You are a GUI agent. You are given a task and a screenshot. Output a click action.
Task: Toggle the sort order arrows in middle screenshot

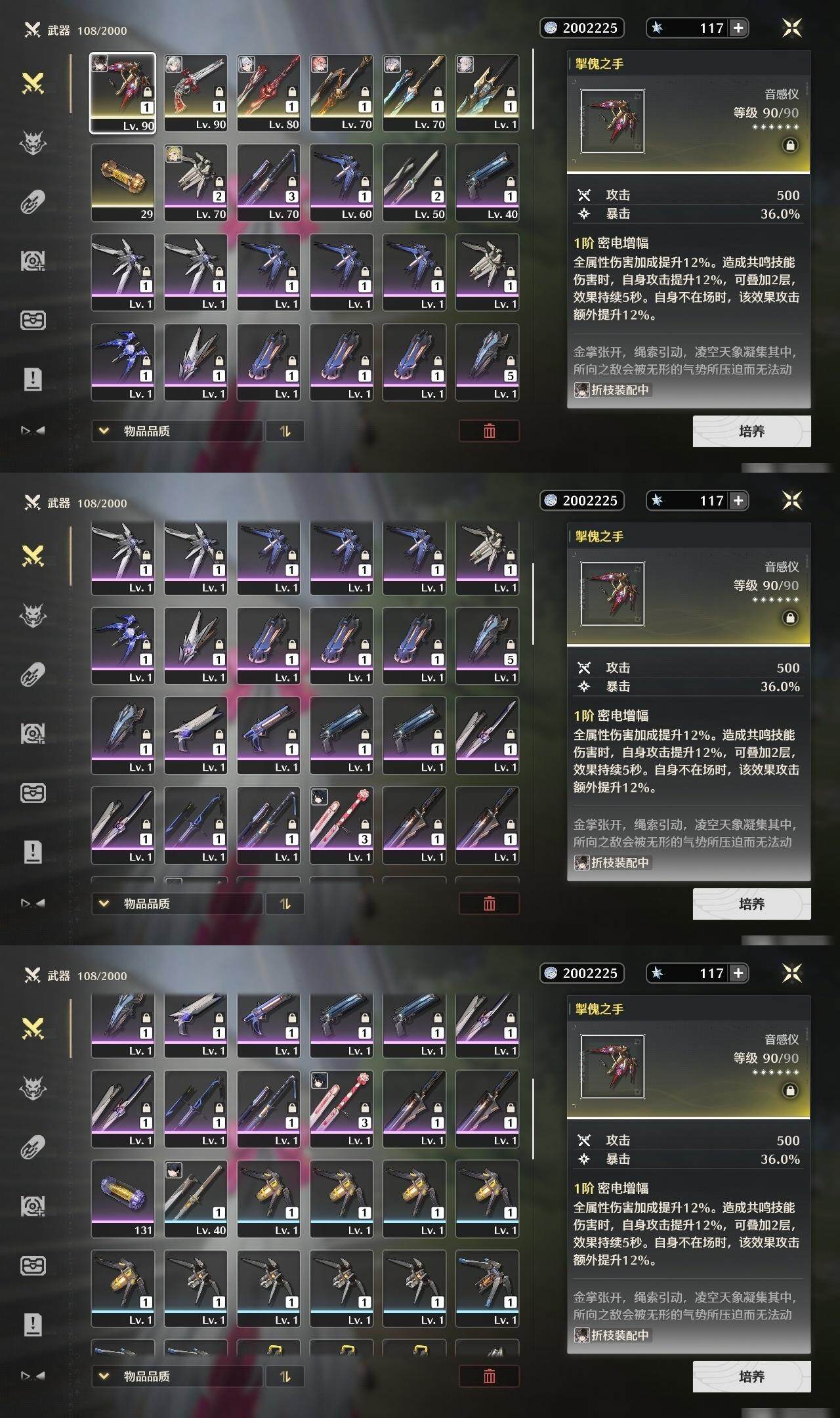tap(285, 903)
